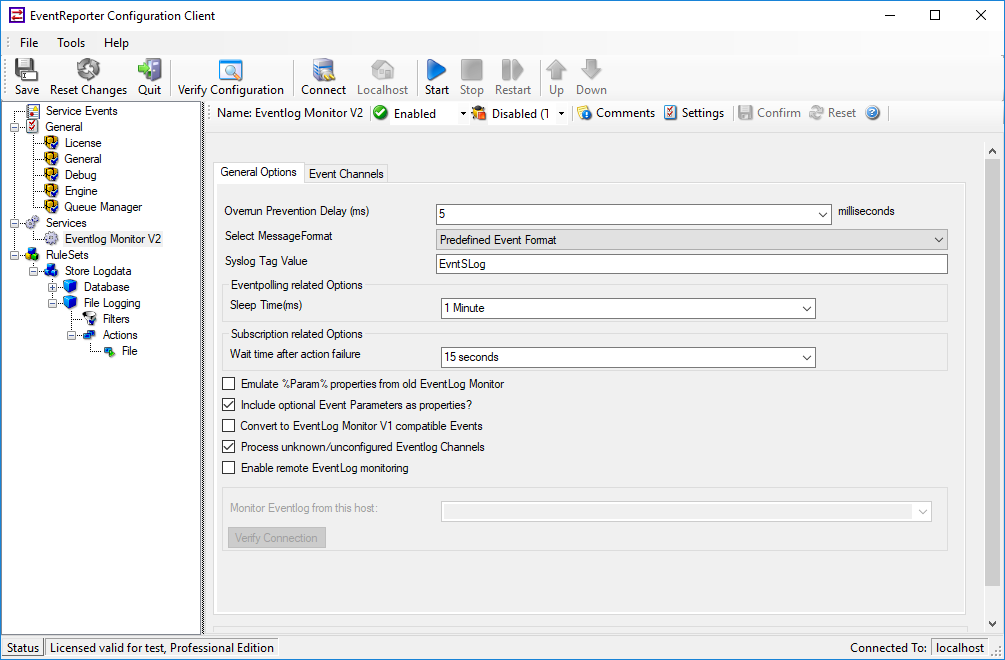
Task: Select the Debug node in the tree
Action: click(x=81, y=175)
